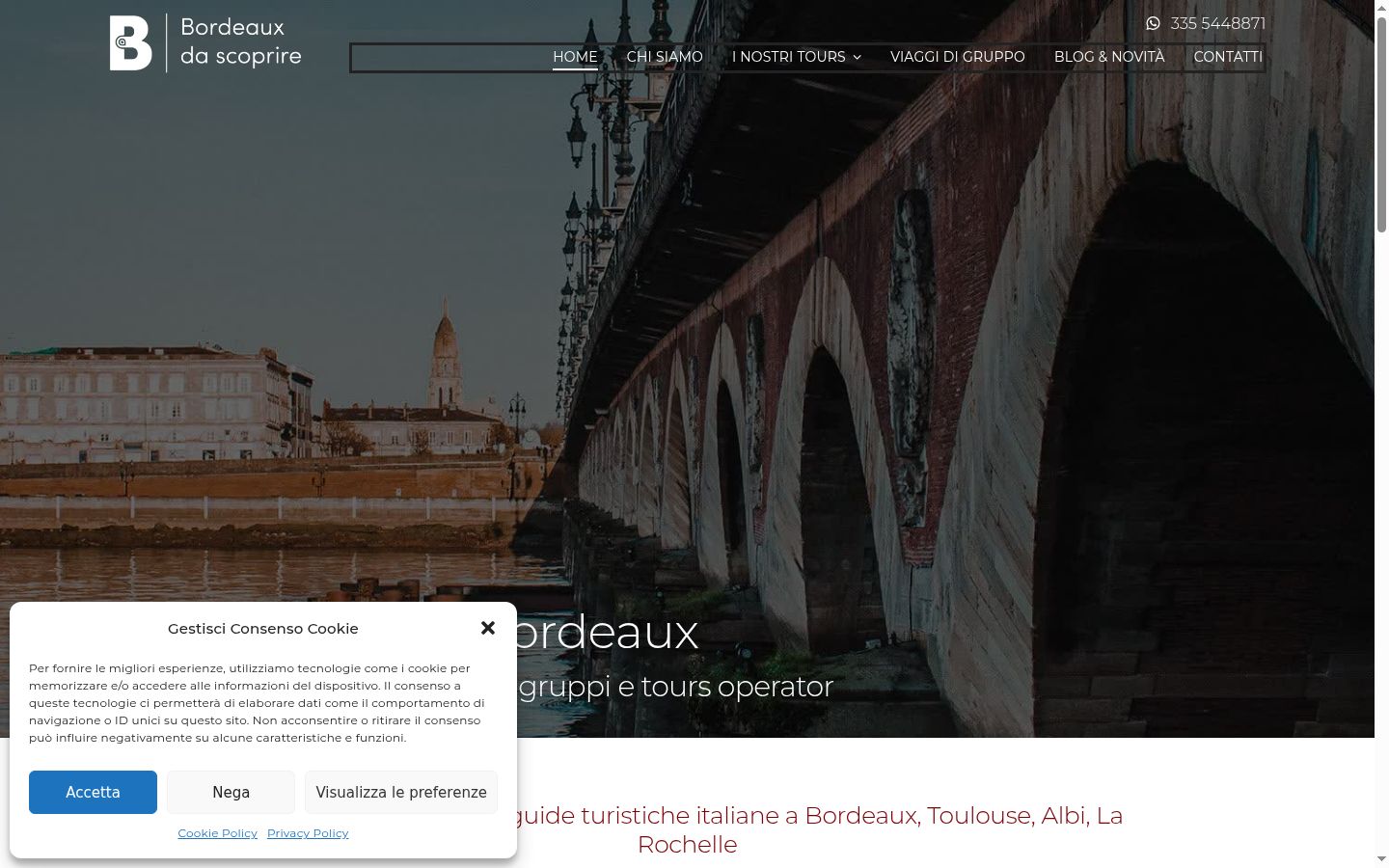This screenshot has height=868, width=1389.
Task: Close the cookie consent dialog
Action: pos(488,628)
